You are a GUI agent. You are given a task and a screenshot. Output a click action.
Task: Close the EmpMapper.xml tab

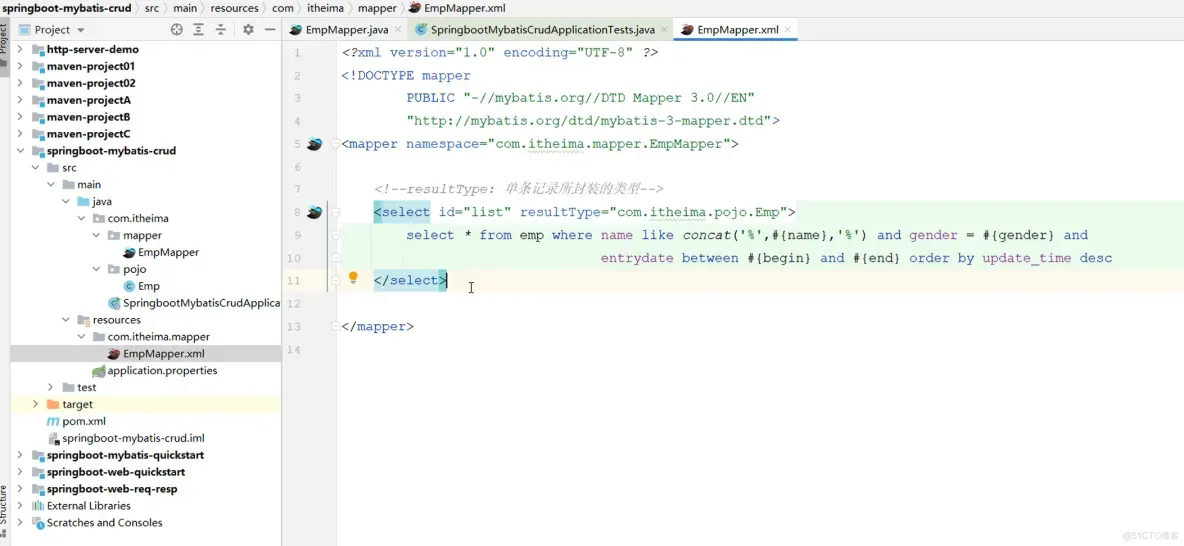coord(788,30)
